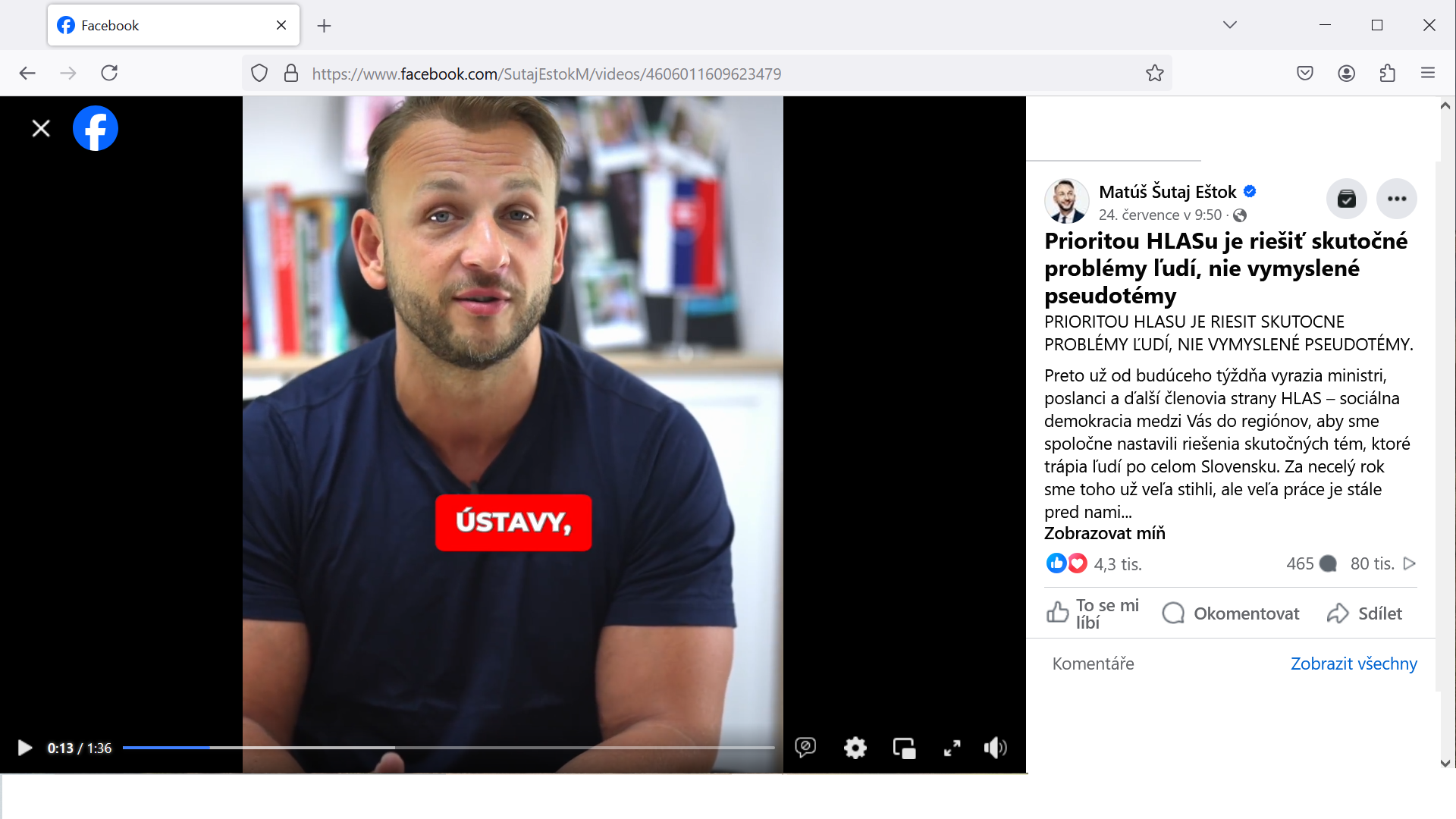Screen dimensions: 1456x819
Task: Open Firefox application hamburger menu
Action: tap(1428, 74)
